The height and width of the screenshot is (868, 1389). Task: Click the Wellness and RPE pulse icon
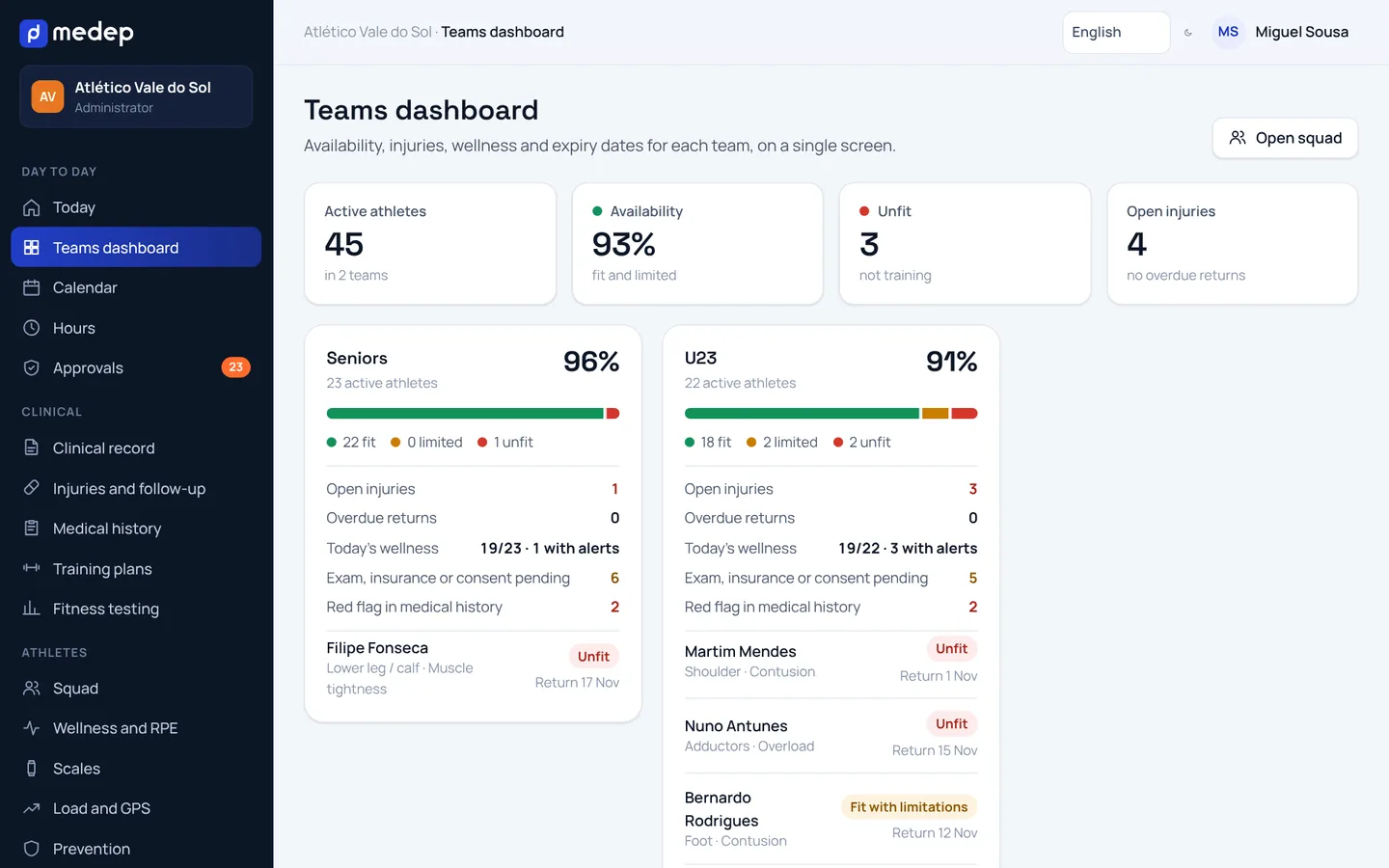point(32,728)
